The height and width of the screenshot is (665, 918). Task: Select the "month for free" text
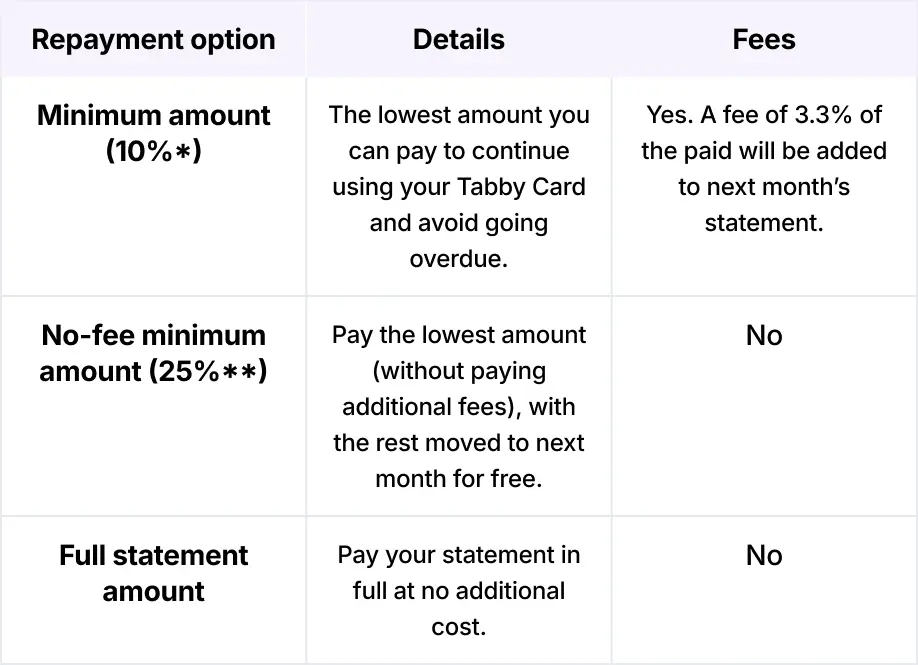[458, 479]
